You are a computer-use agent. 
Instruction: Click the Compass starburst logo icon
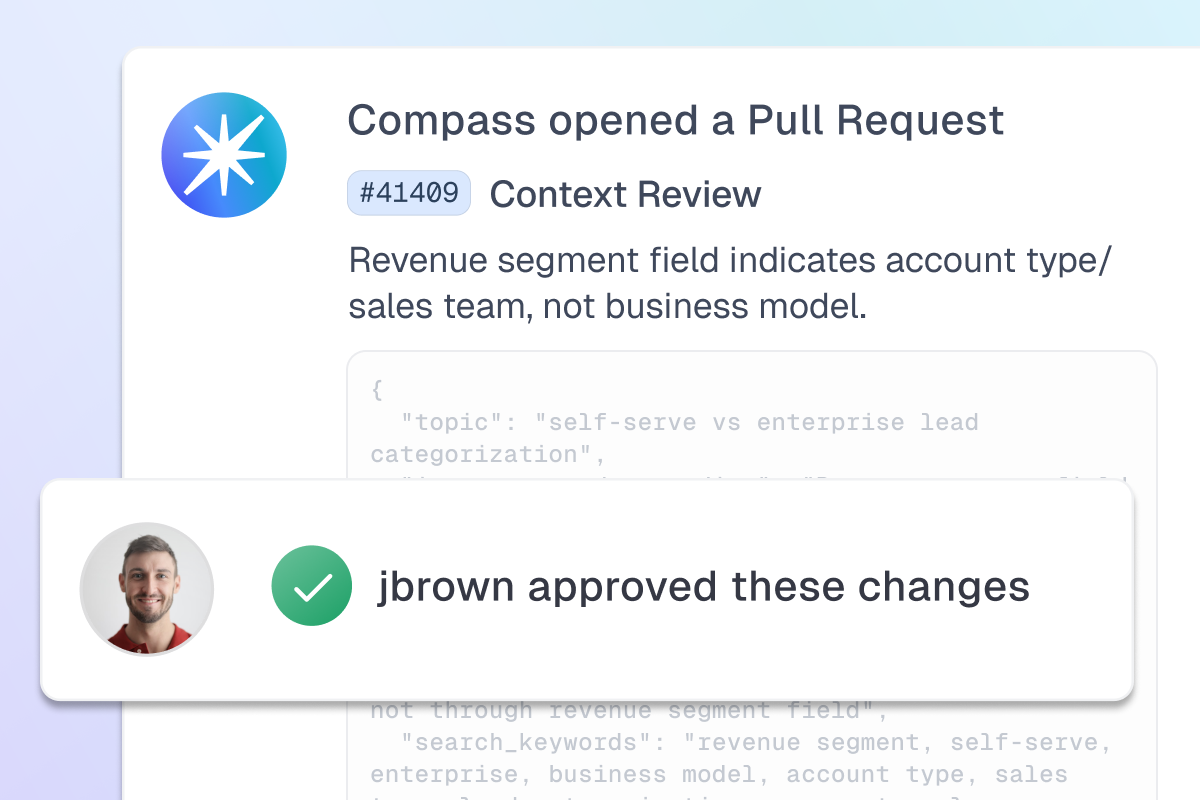click(x=224, y=155)
